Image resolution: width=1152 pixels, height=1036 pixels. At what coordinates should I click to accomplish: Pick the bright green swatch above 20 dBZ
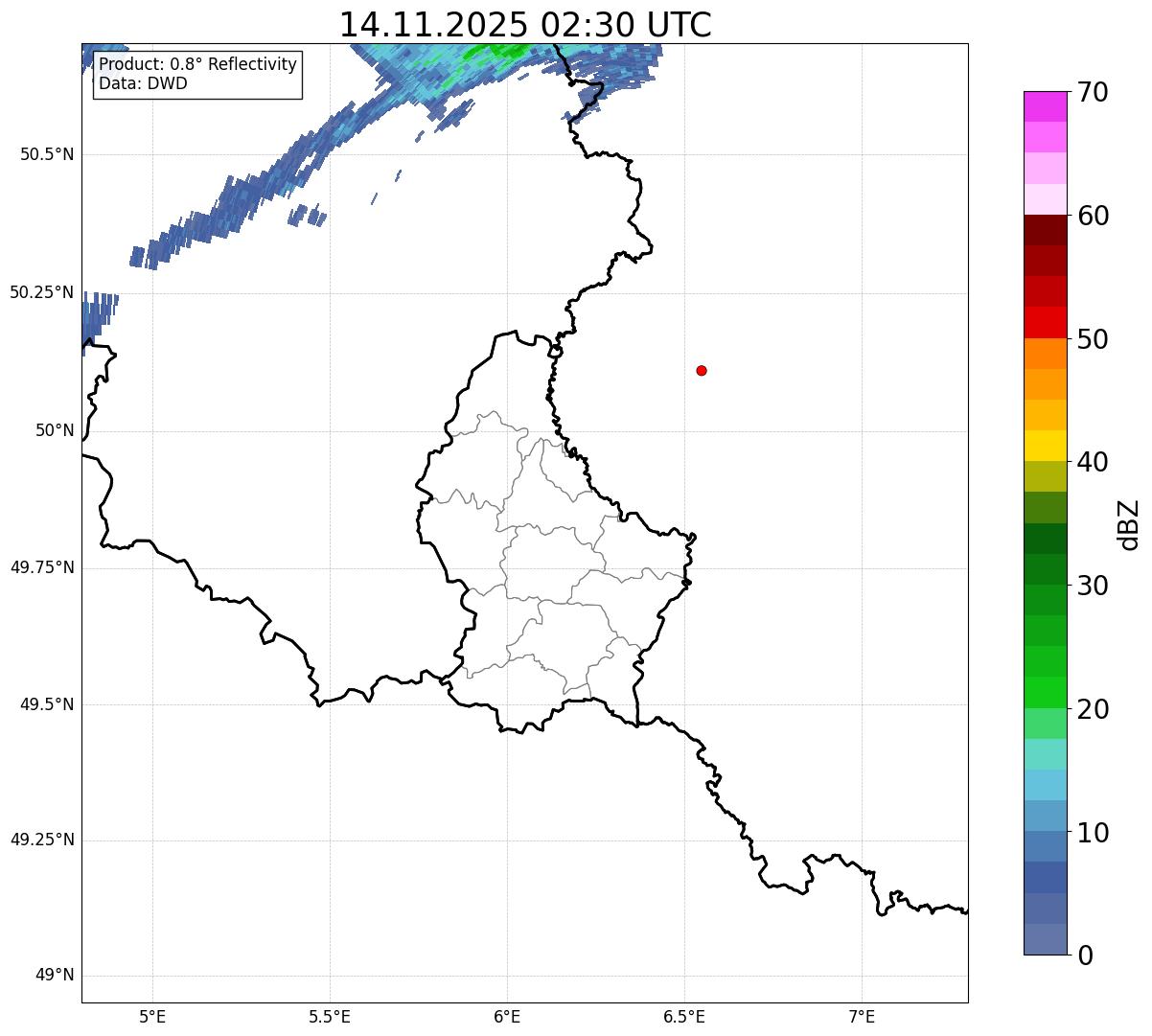pos(1046,692)
